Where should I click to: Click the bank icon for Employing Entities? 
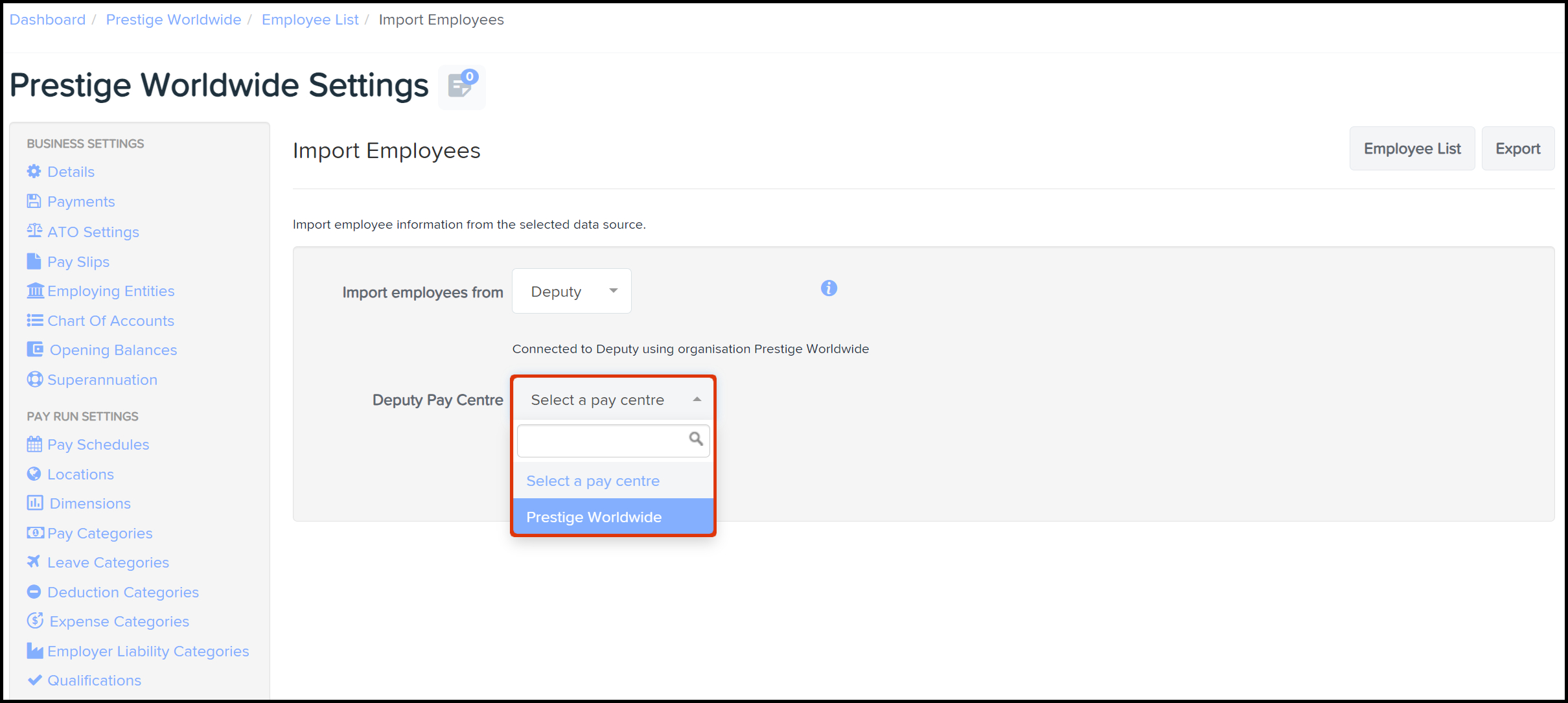coord(35,291)
